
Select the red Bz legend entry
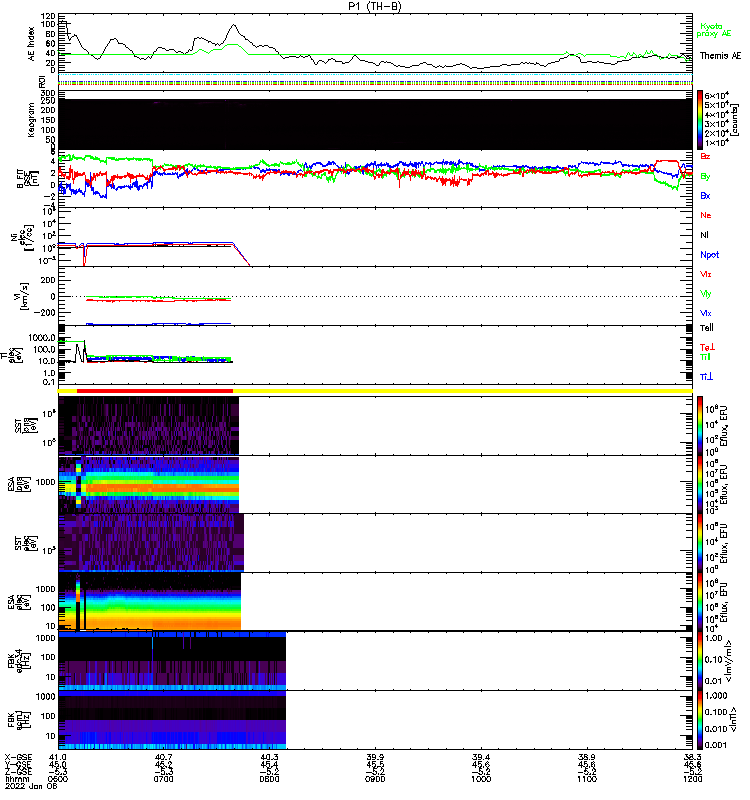[706, 157]
